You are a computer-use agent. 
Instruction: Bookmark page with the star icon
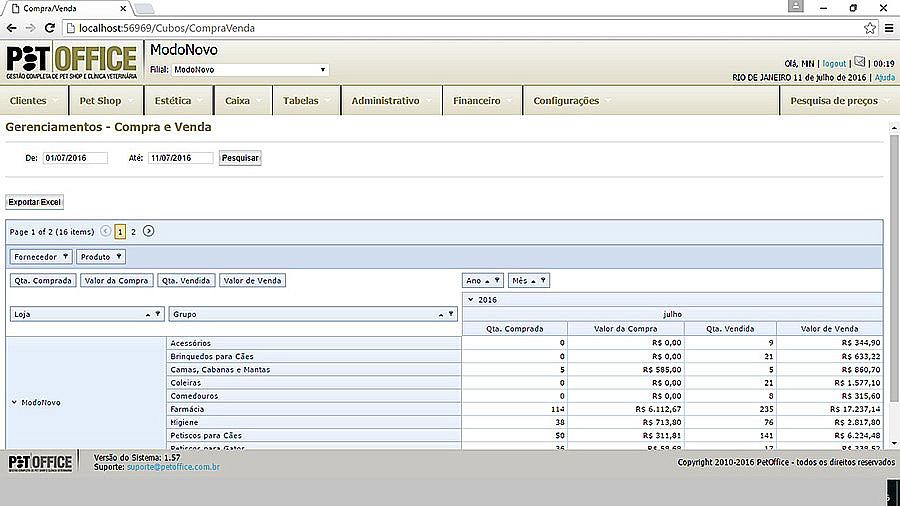(x=870, y=28)
